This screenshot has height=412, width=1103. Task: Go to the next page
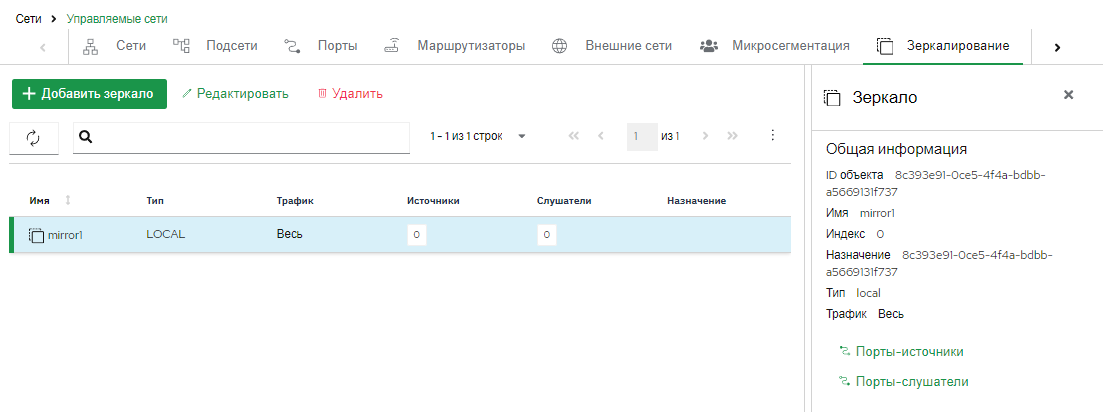click(706, 136)
